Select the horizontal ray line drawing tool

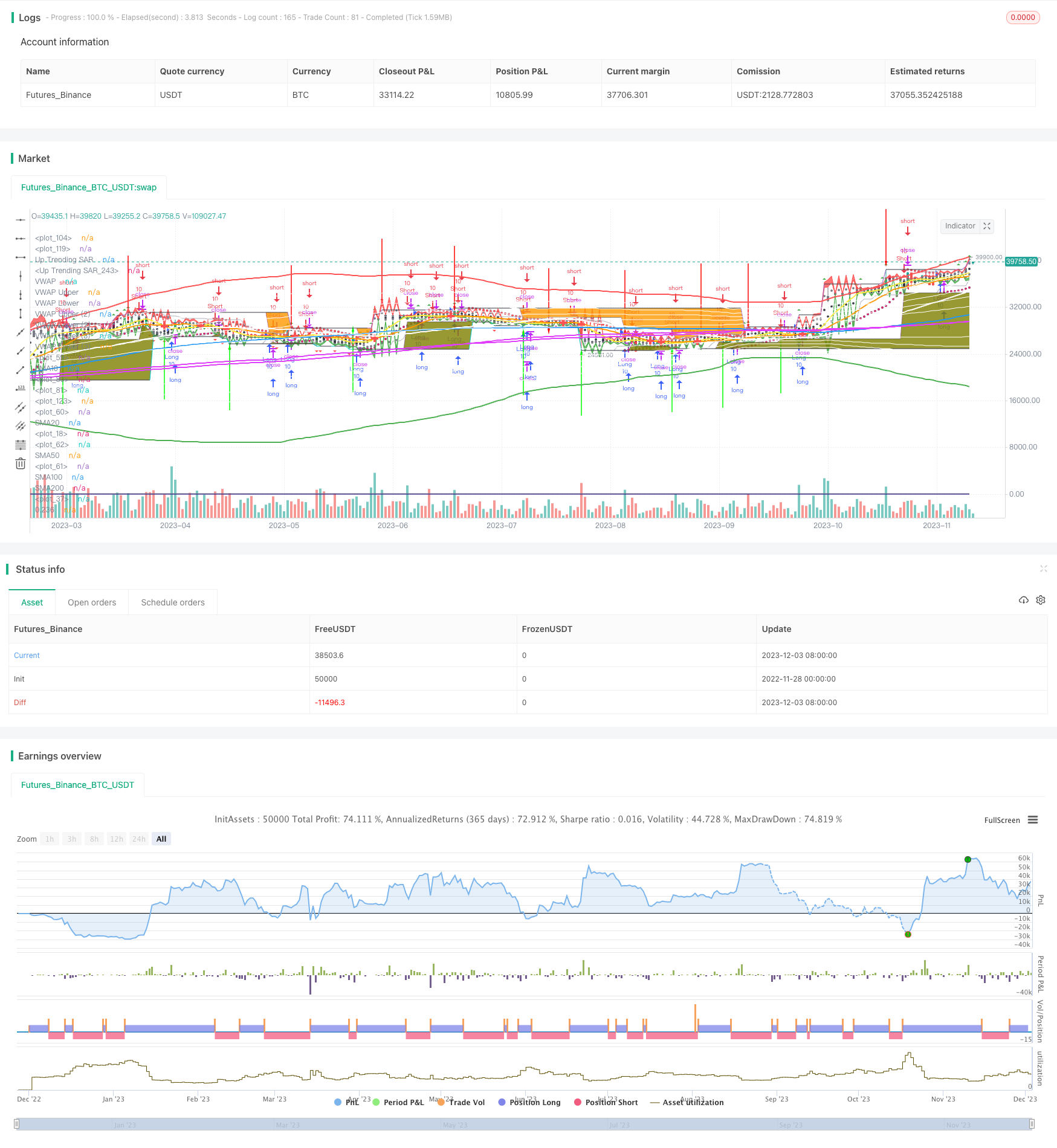tap(21, 239)
